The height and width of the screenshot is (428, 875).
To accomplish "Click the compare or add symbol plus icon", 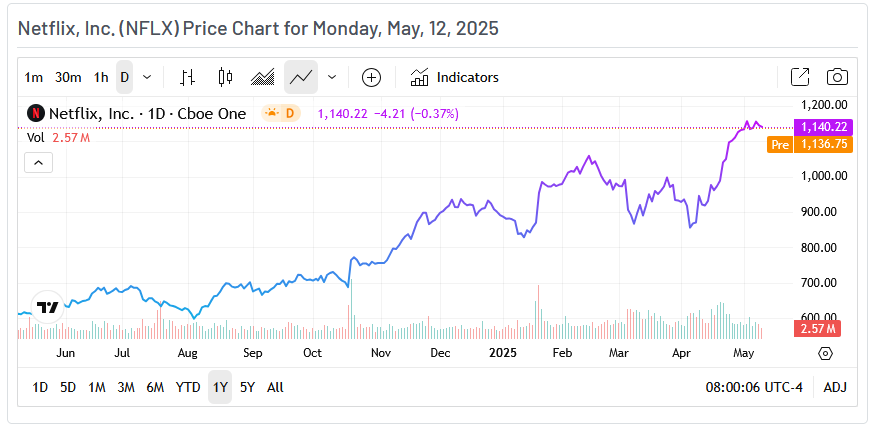I will click(x=371, y=77).
